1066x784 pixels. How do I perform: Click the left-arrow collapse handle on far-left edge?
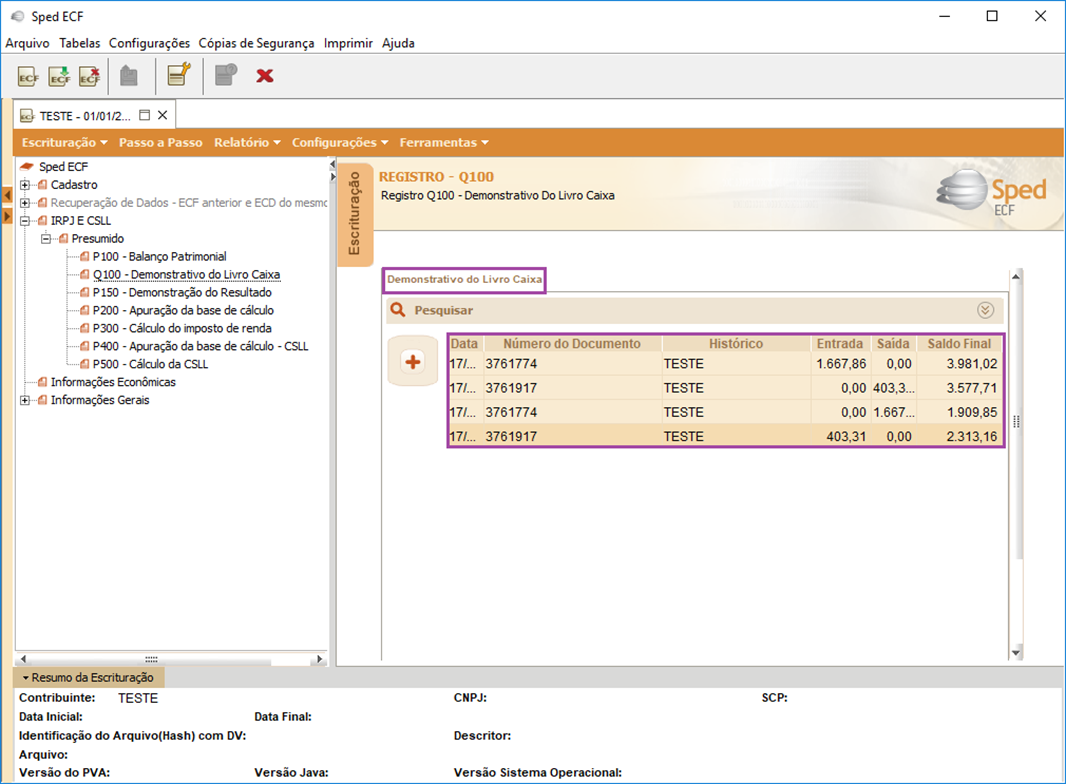click(x=7, y=196)
